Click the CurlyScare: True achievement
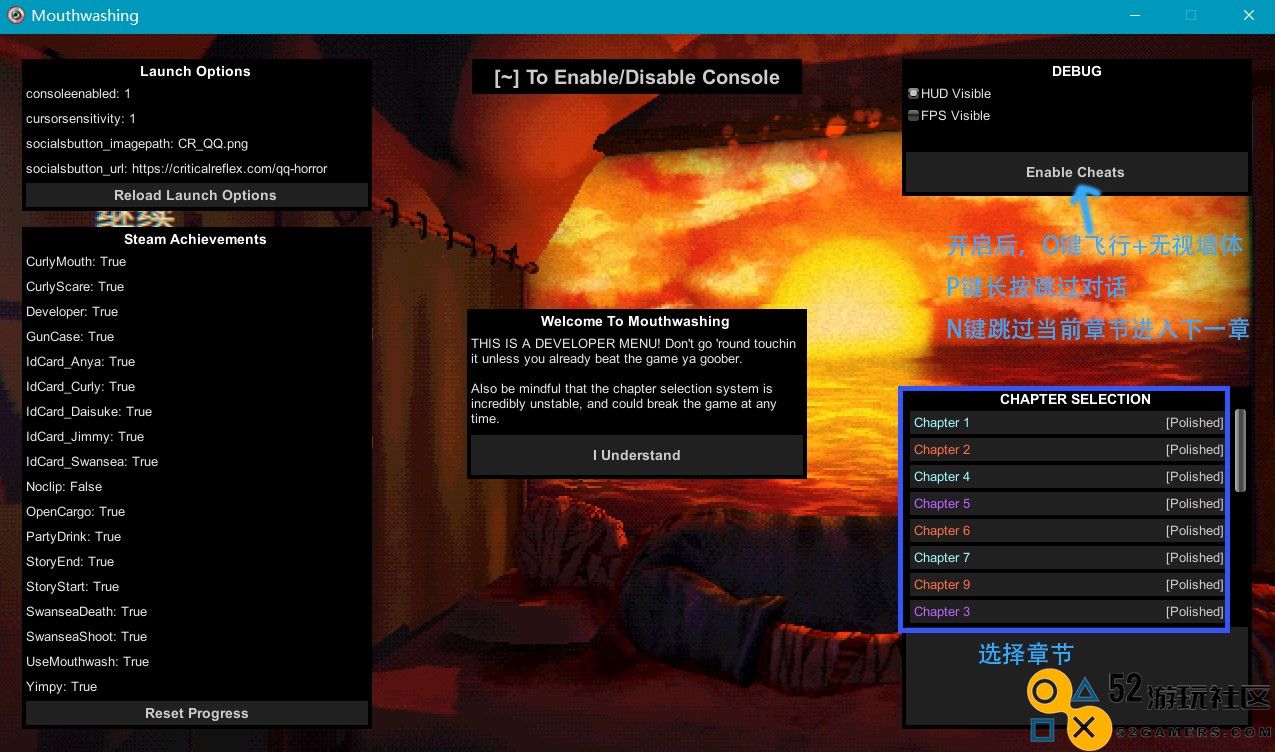1275x752 pixels. (75, 286)
